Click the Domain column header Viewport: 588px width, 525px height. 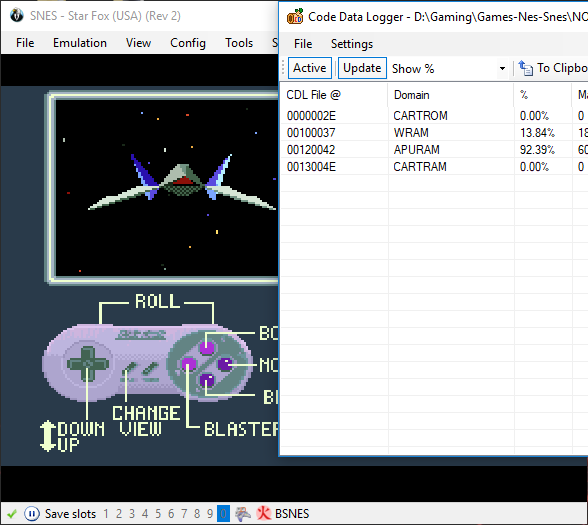[x=451, y=95]
